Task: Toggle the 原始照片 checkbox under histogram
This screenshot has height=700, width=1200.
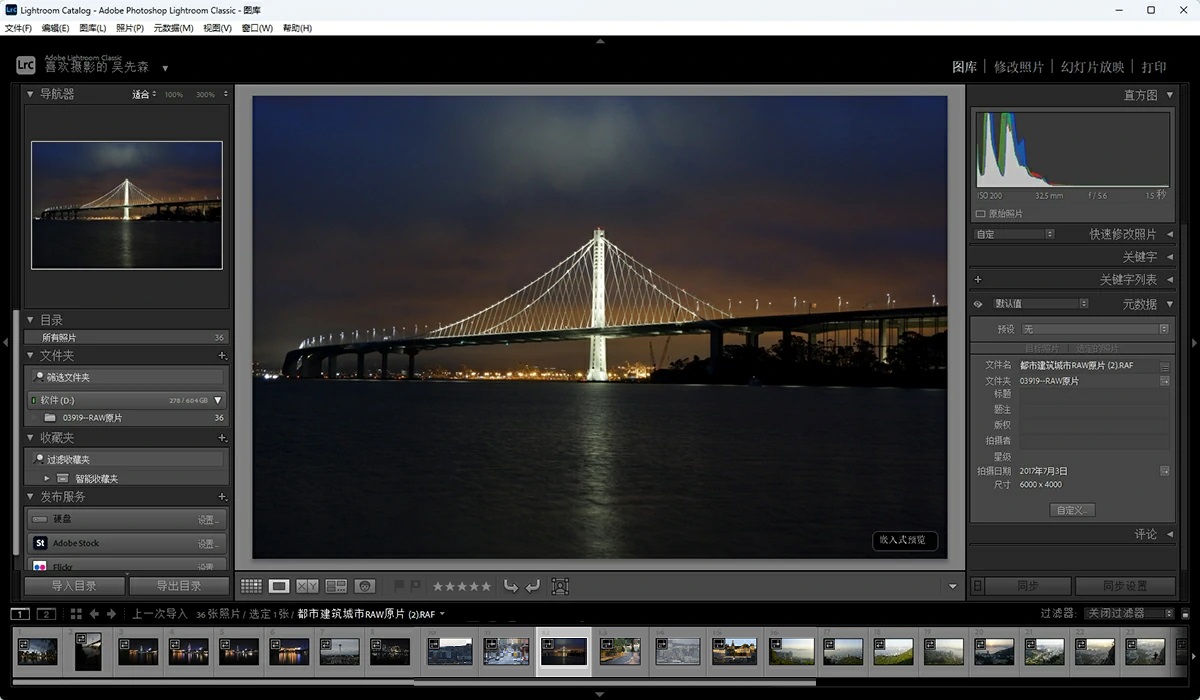Action: [x=980, y=214]
